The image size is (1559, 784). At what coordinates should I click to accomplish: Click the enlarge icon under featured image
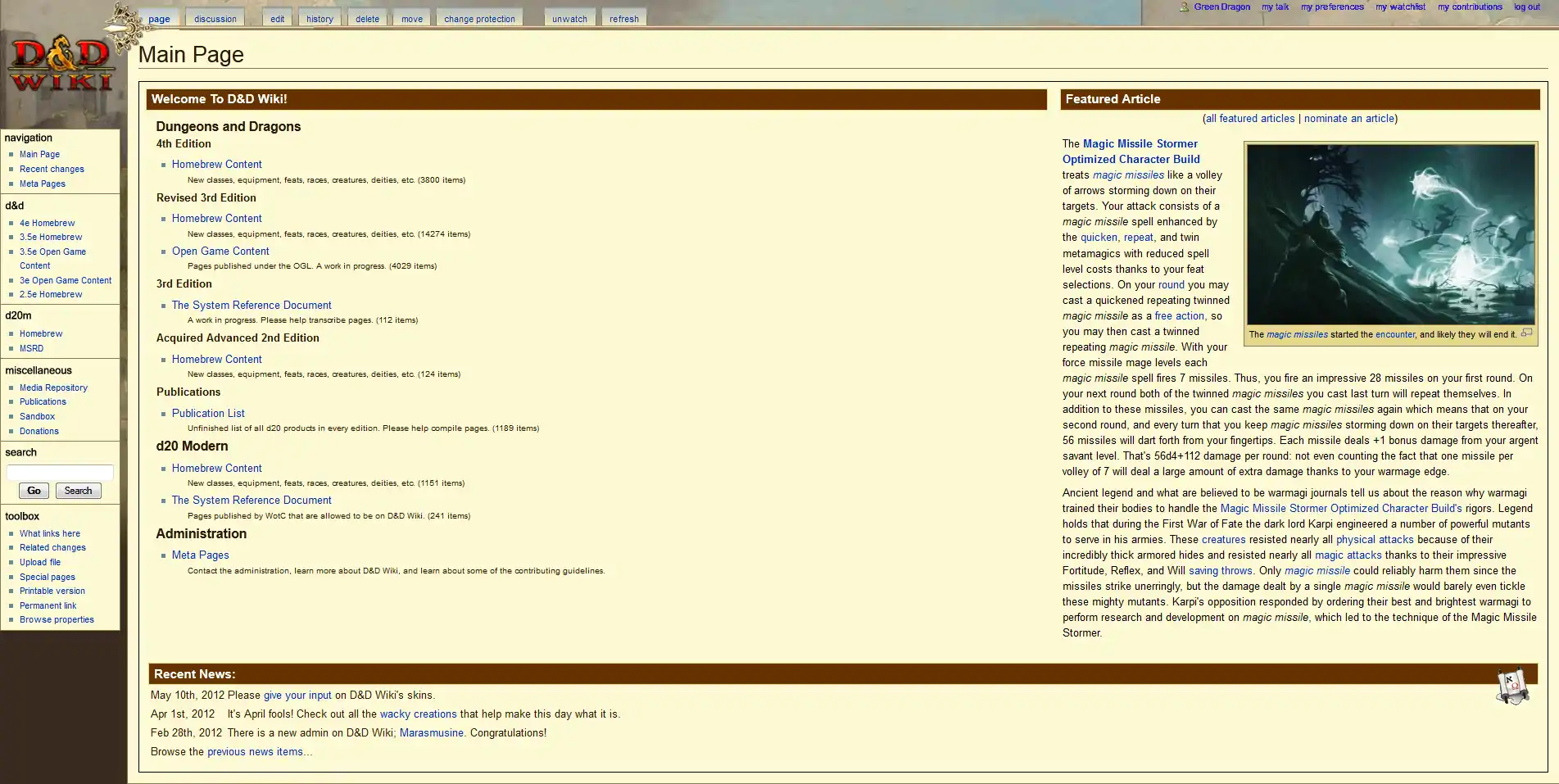(1526, 333)
